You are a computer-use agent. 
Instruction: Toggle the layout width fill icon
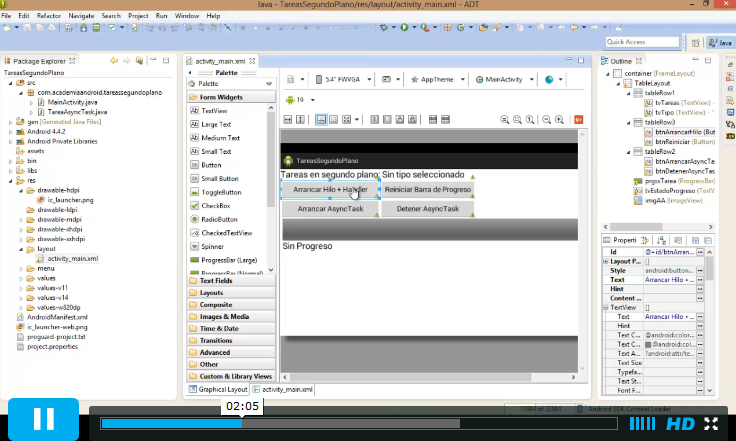pos(288,120)
